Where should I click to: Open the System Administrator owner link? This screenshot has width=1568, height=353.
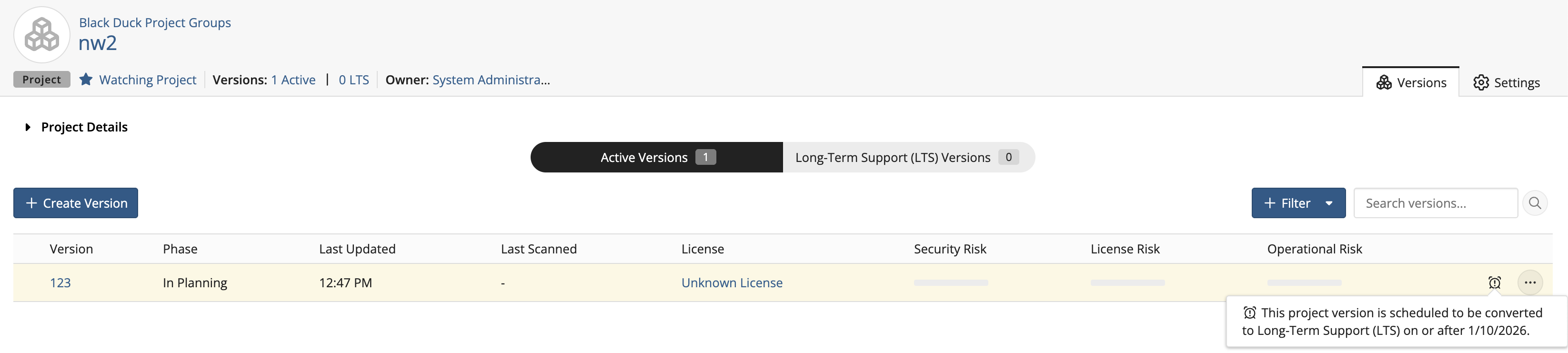[x=491, y=80]
